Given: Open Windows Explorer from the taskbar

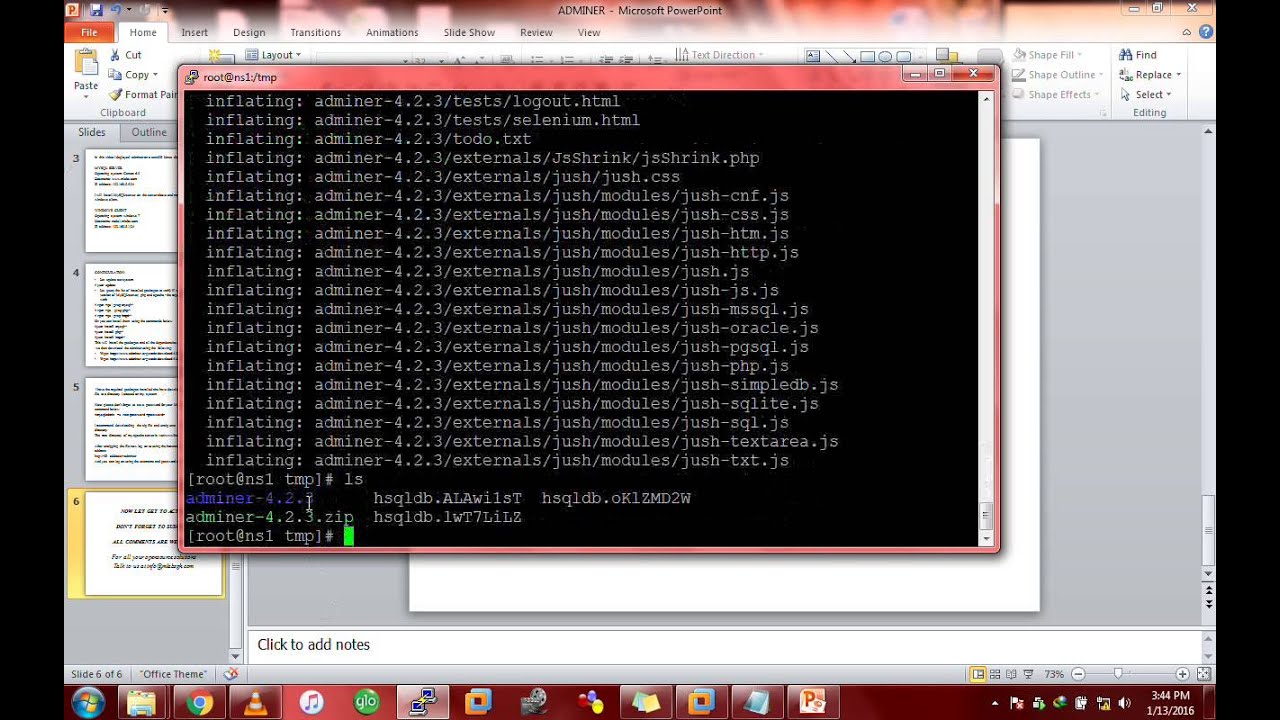Looking at the screenshot, I should pyautogui.click(x=143, y=702).
